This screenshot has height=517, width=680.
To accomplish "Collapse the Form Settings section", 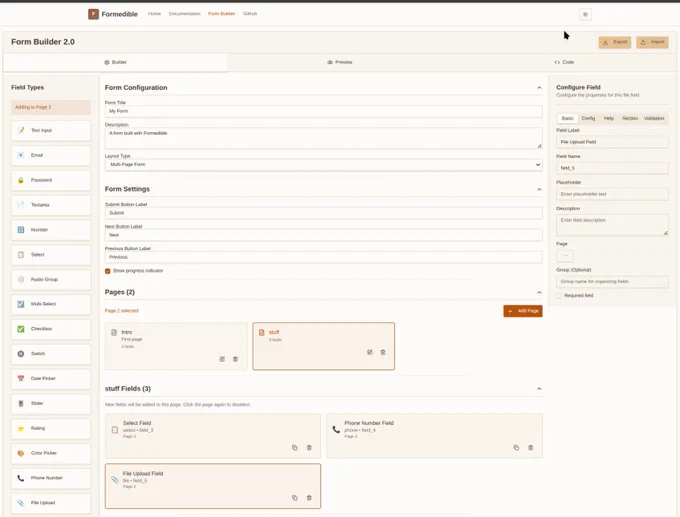I will click(x=539, y=189).
